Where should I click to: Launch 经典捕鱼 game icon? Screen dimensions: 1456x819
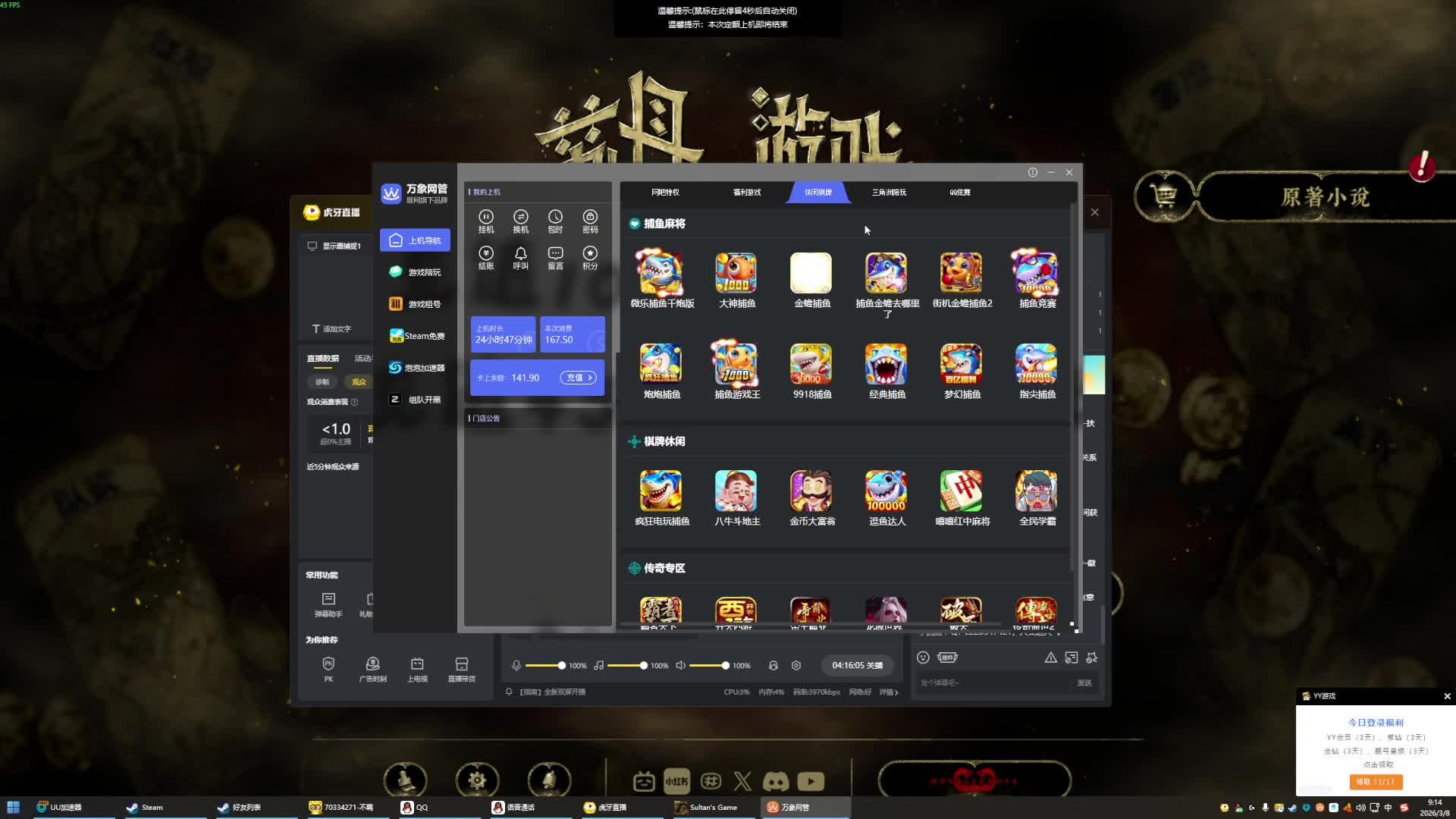point(886,365)
